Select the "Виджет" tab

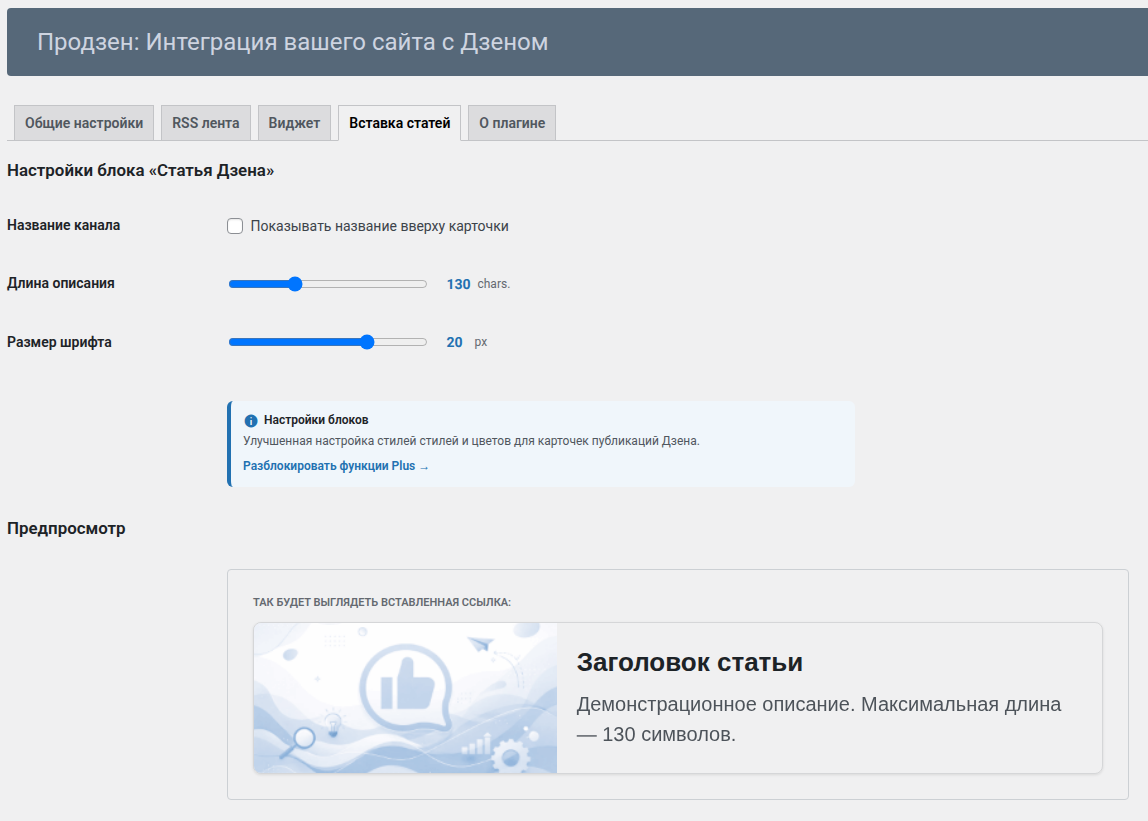[x=294, y=122]
